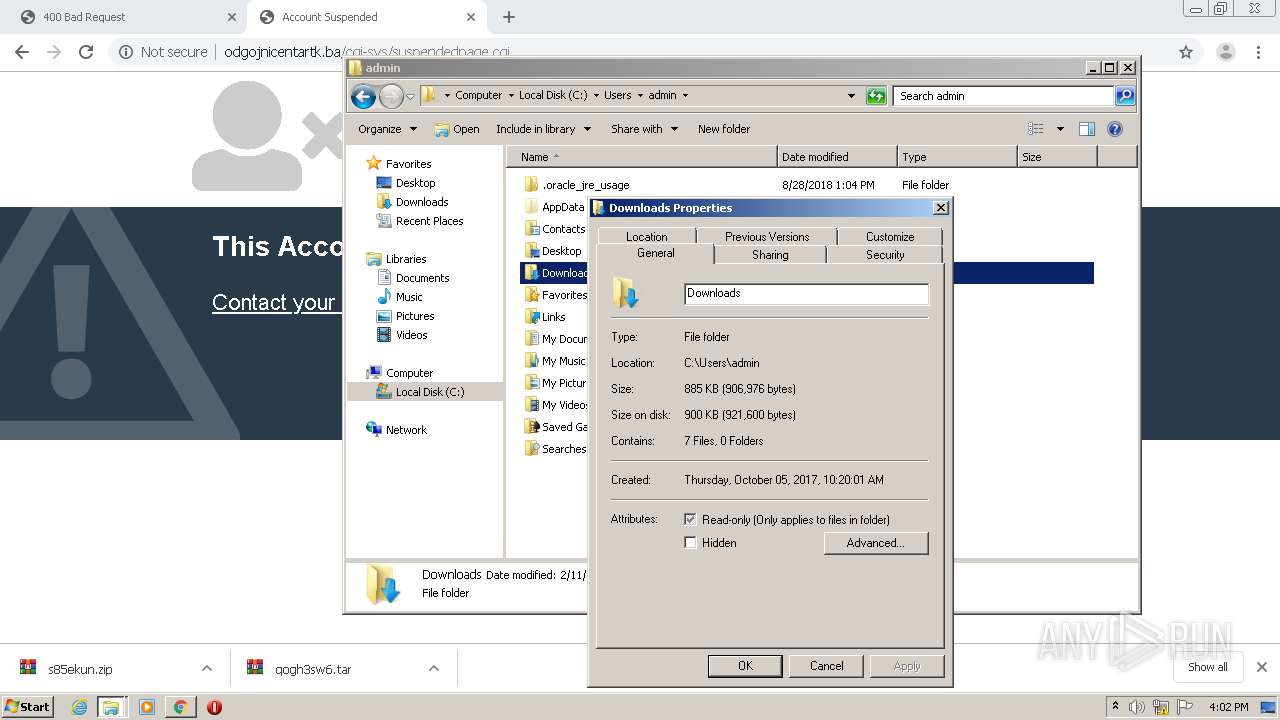Screen dimensions: 1280x720
Task: Click the volume icon in system tray
Action: 1137,707
